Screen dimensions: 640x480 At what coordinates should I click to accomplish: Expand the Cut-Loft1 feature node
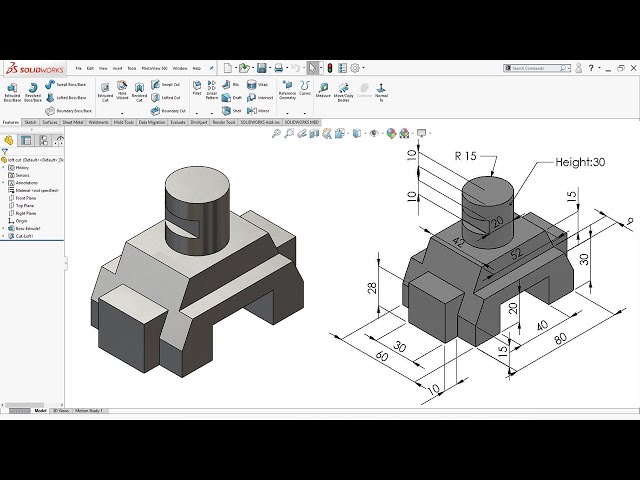(4, 236)
